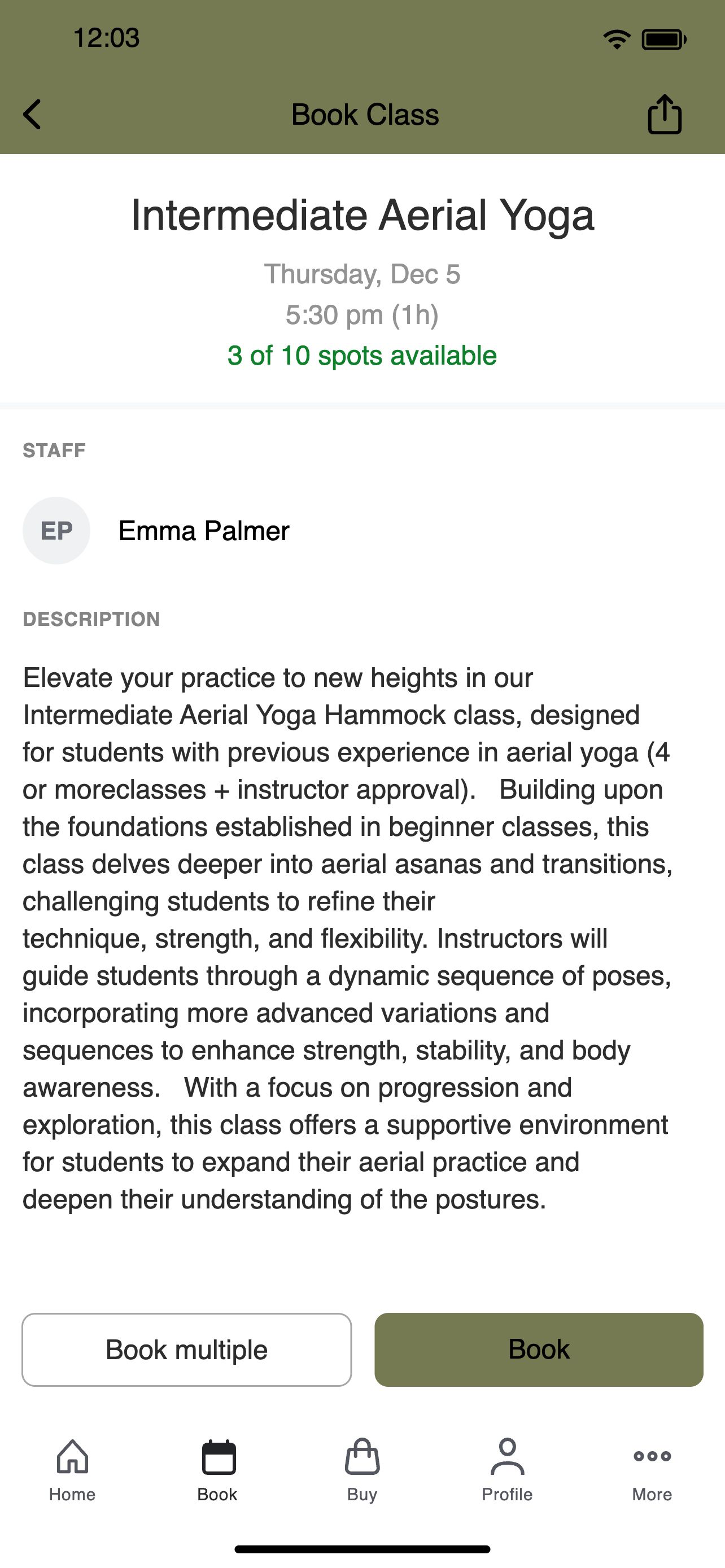Open the Buy shopping bag icon

[x=362, y=1457]
